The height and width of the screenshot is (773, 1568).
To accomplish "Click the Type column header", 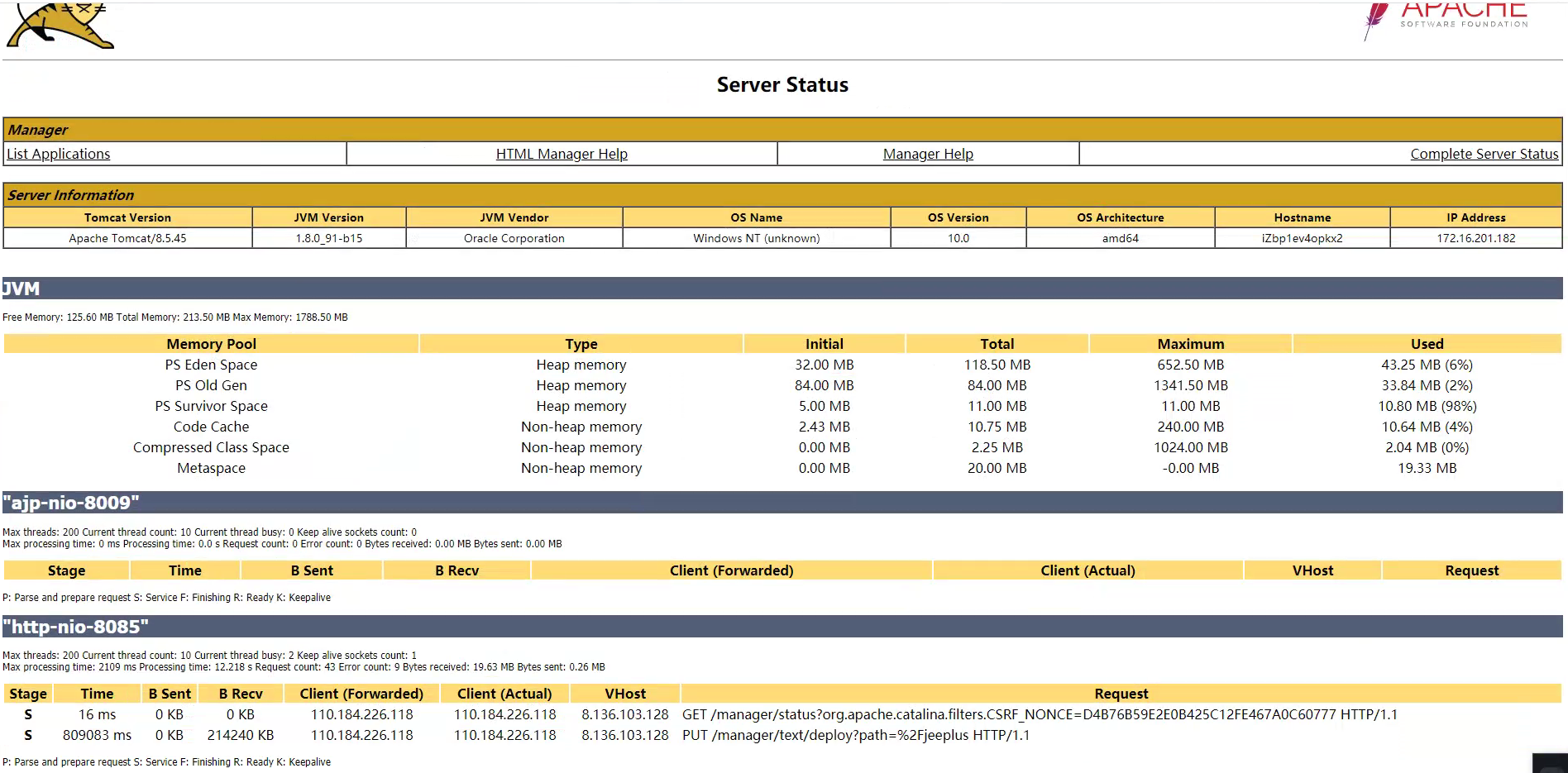I will click(x=581, y=344).
